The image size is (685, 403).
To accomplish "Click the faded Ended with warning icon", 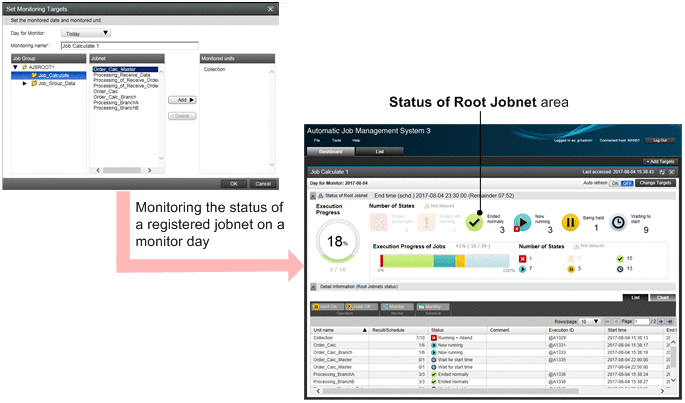I will coord(426,222).
